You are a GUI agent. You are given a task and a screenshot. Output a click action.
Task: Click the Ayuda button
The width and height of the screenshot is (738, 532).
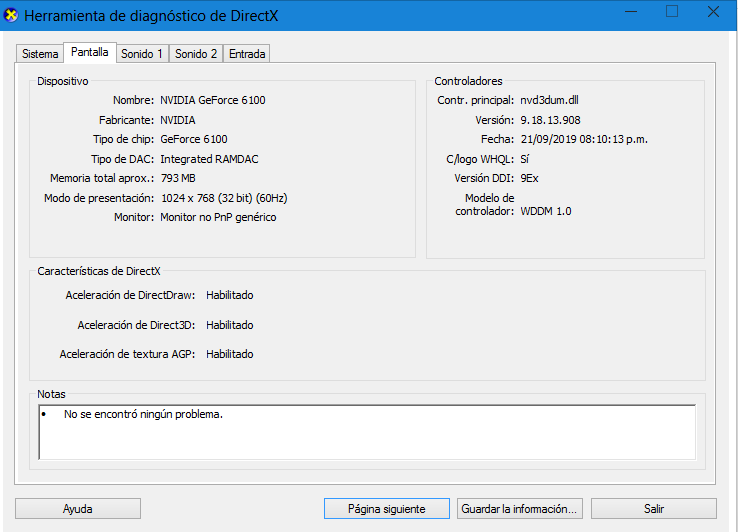pos(78,509)
